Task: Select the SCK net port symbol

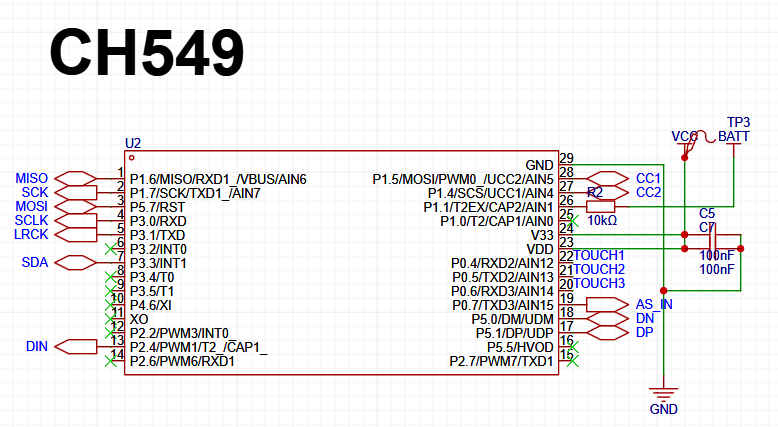Action: (x=75, y=192)
